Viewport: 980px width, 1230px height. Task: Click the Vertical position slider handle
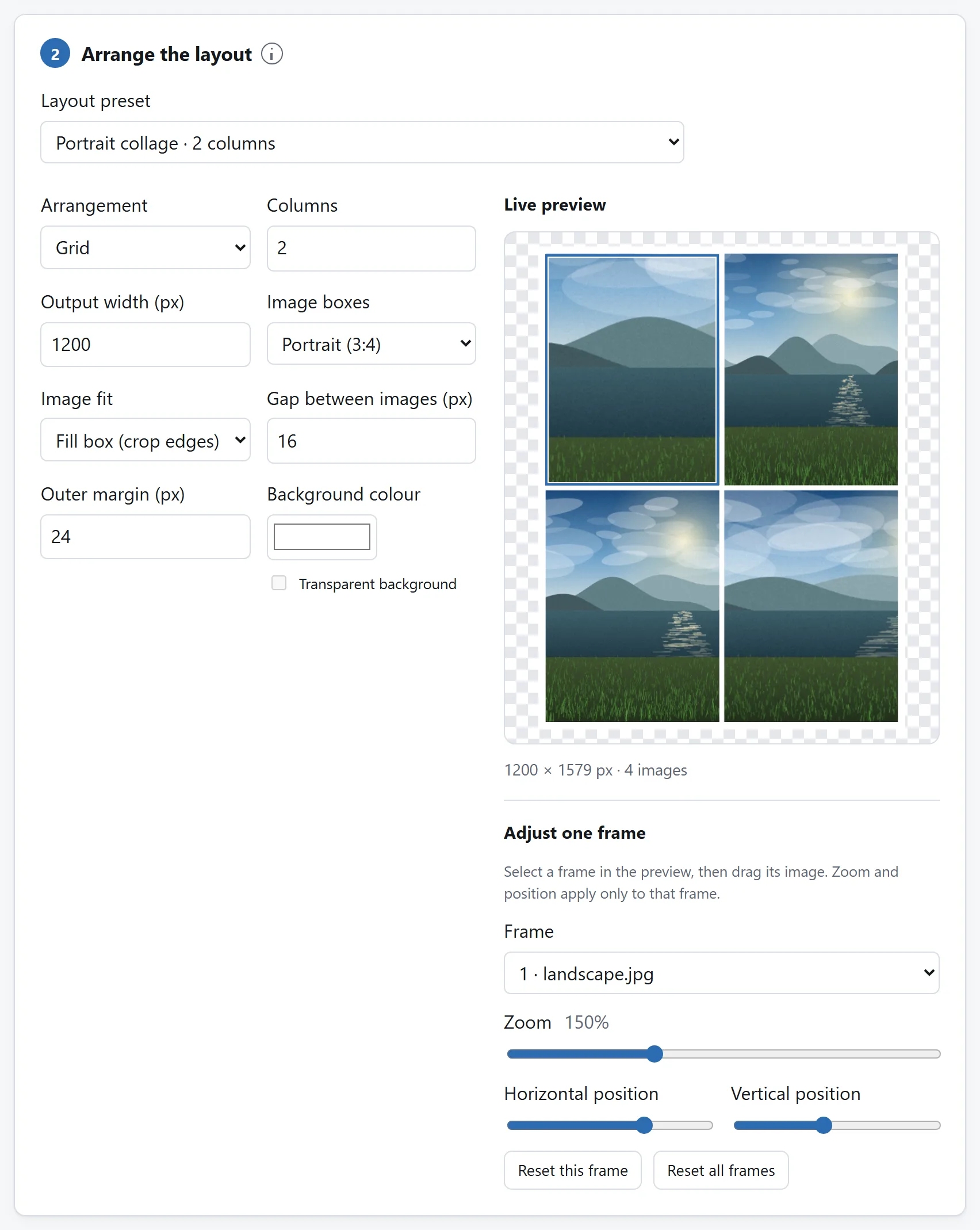click(824, 1125)
